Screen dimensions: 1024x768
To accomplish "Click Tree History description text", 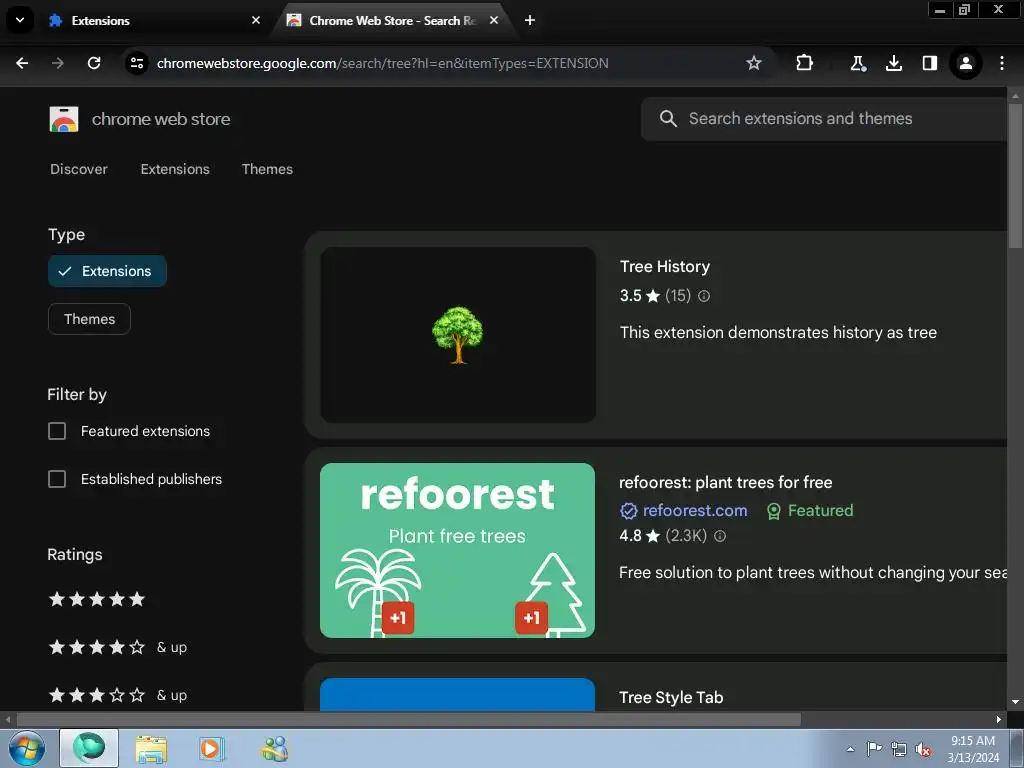I will pyautogui.click(x=778, y=332).
